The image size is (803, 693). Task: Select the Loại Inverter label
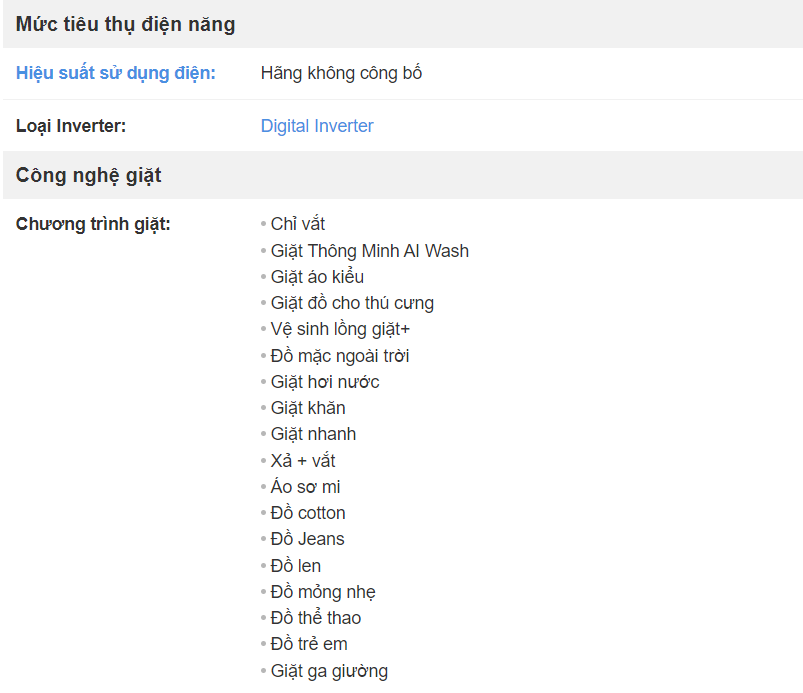[x=71, y=126]
